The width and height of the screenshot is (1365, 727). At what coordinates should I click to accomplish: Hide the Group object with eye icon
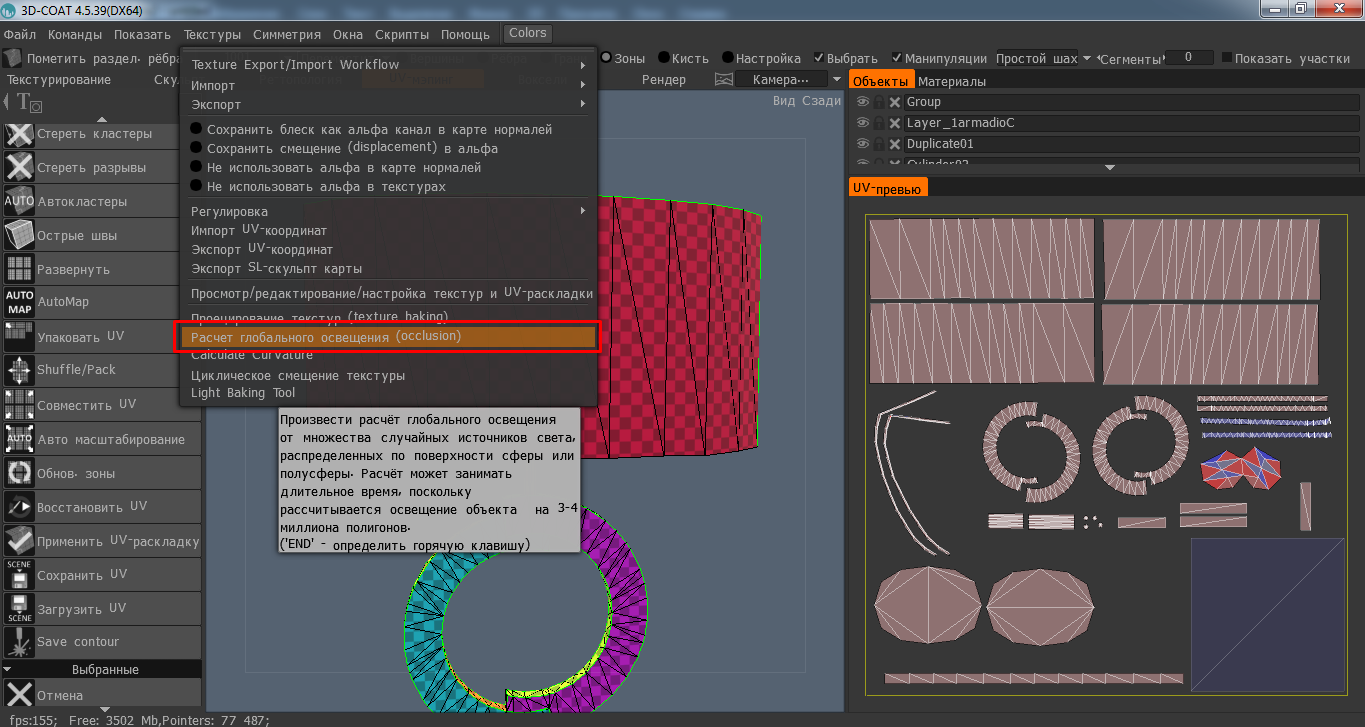point(862,102)
